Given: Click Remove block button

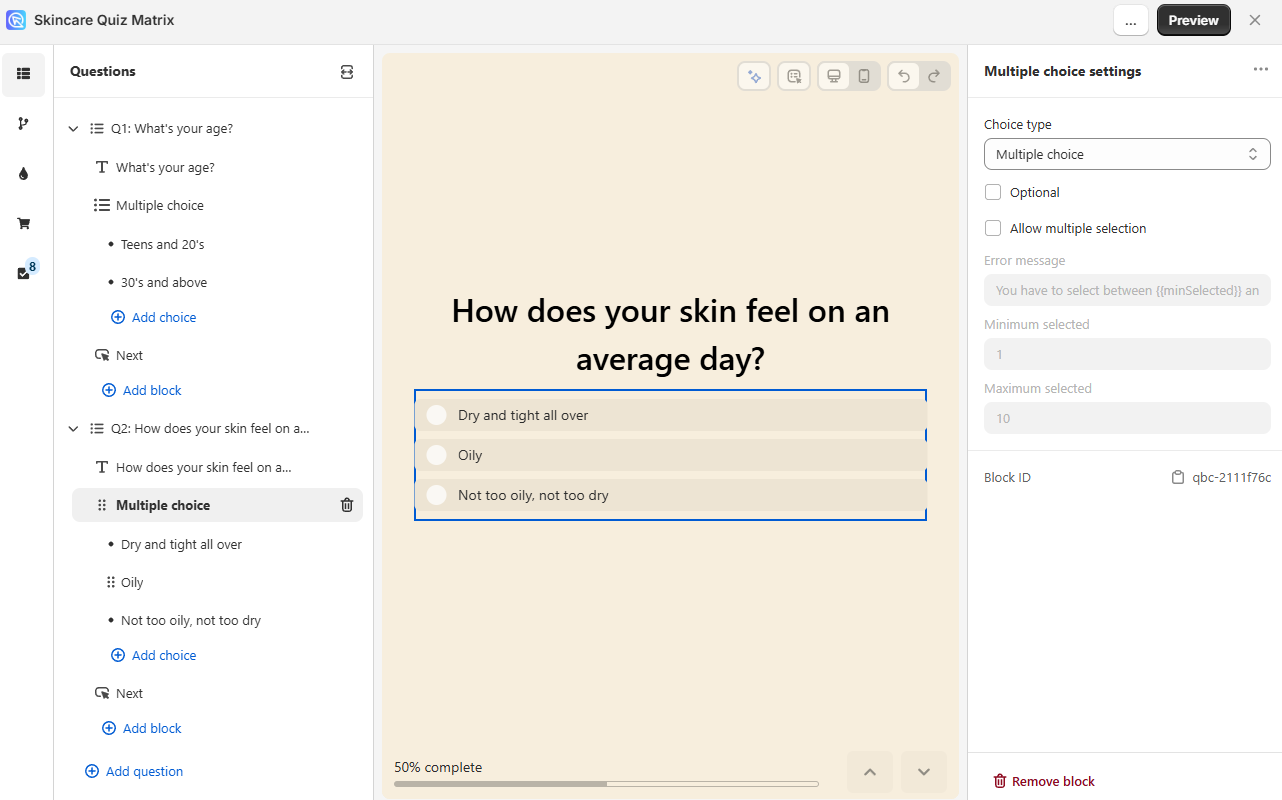Looking at the screenshot, I should point(1043,781).
